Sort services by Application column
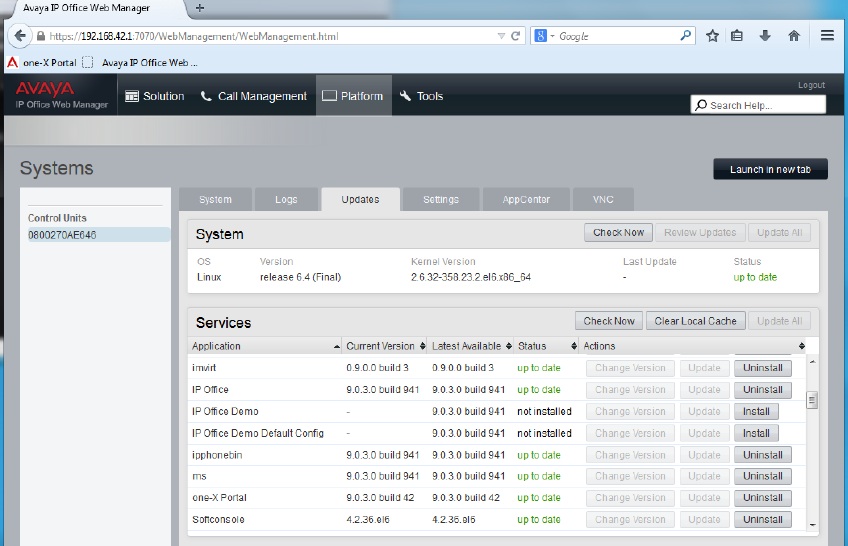The image size is (848, 546). (x=265, y=346)
